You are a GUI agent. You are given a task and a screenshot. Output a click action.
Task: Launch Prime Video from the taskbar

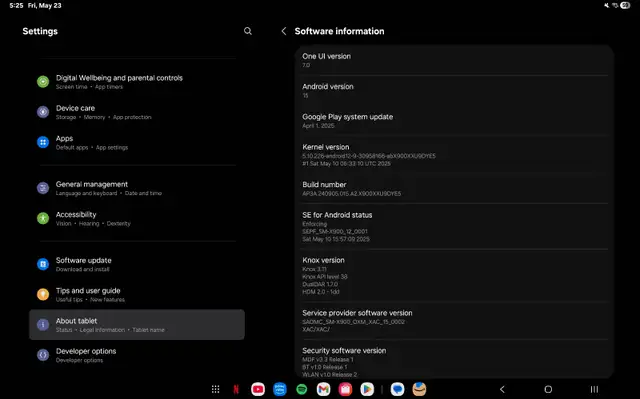(x=280, y=389)
